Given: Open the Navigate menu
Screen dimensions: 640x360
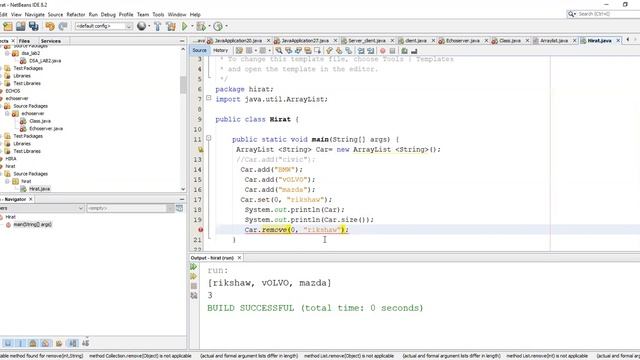Looking at the screenshot, I should (35, 14).
